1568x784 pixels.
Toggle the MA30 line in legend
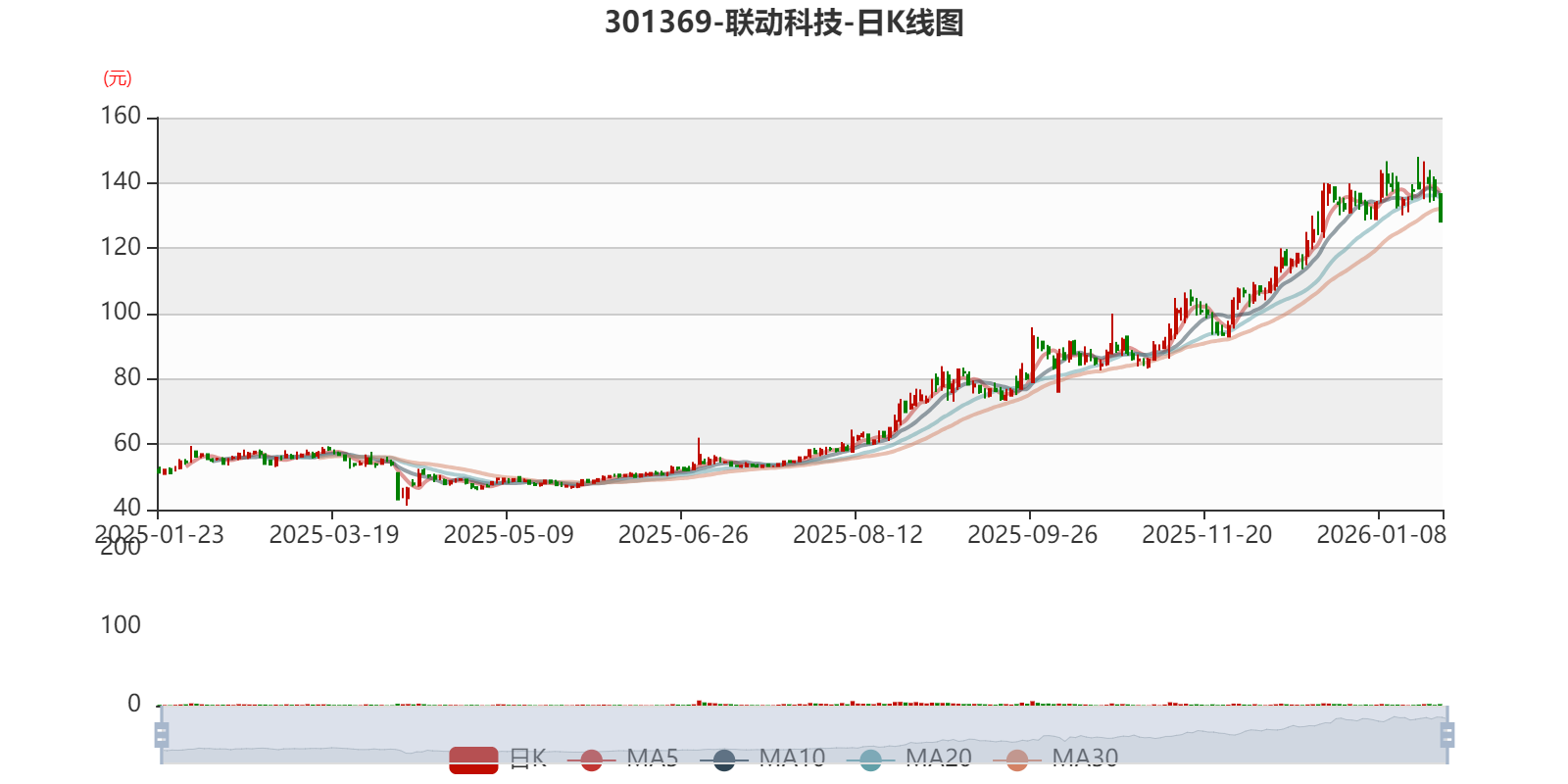[1055, 759]
